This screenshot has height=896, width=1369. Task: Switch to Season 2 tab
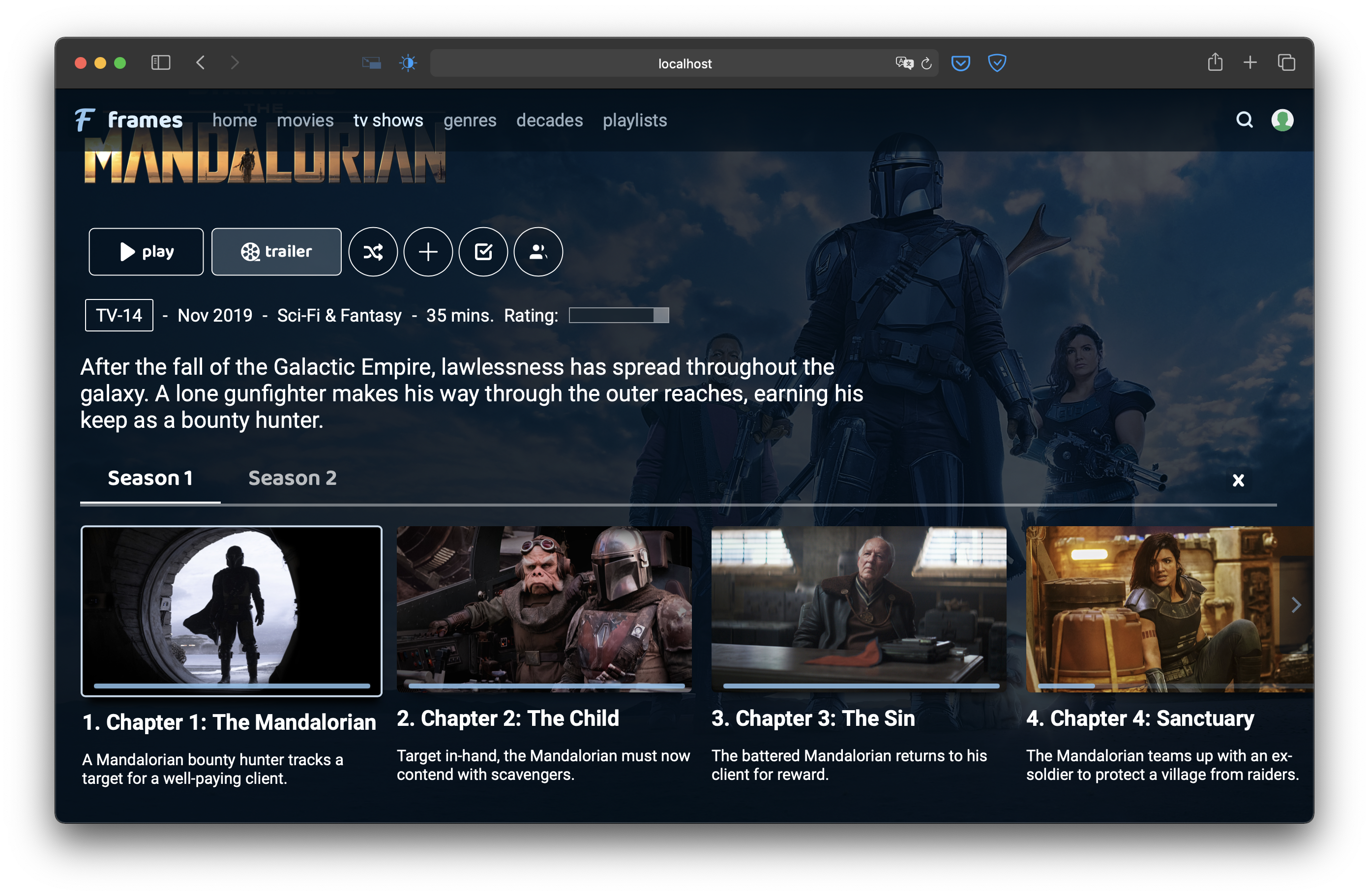[292, 478]
